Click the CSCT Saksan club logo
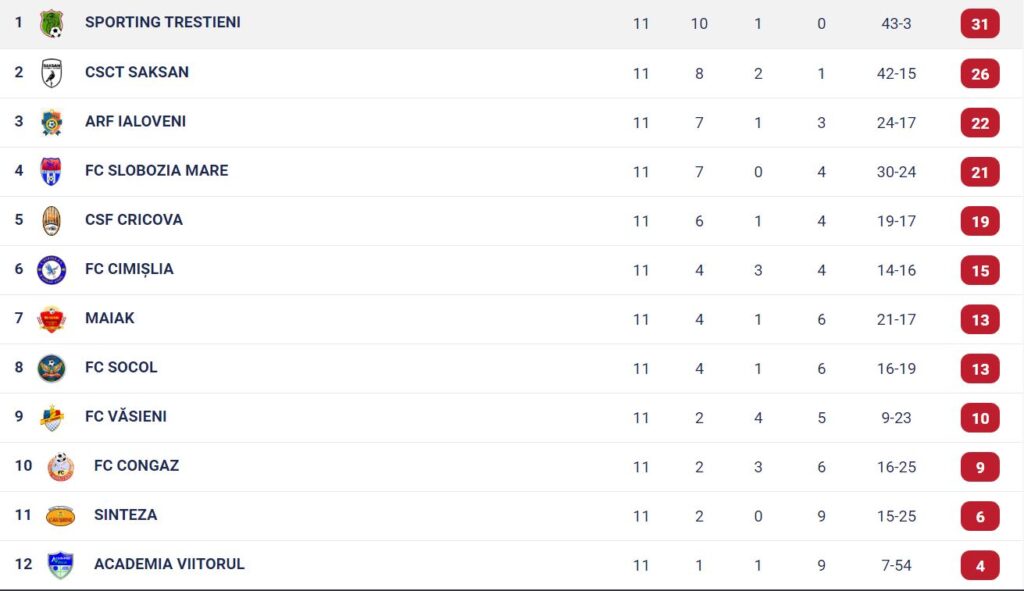 click(52, 73)
